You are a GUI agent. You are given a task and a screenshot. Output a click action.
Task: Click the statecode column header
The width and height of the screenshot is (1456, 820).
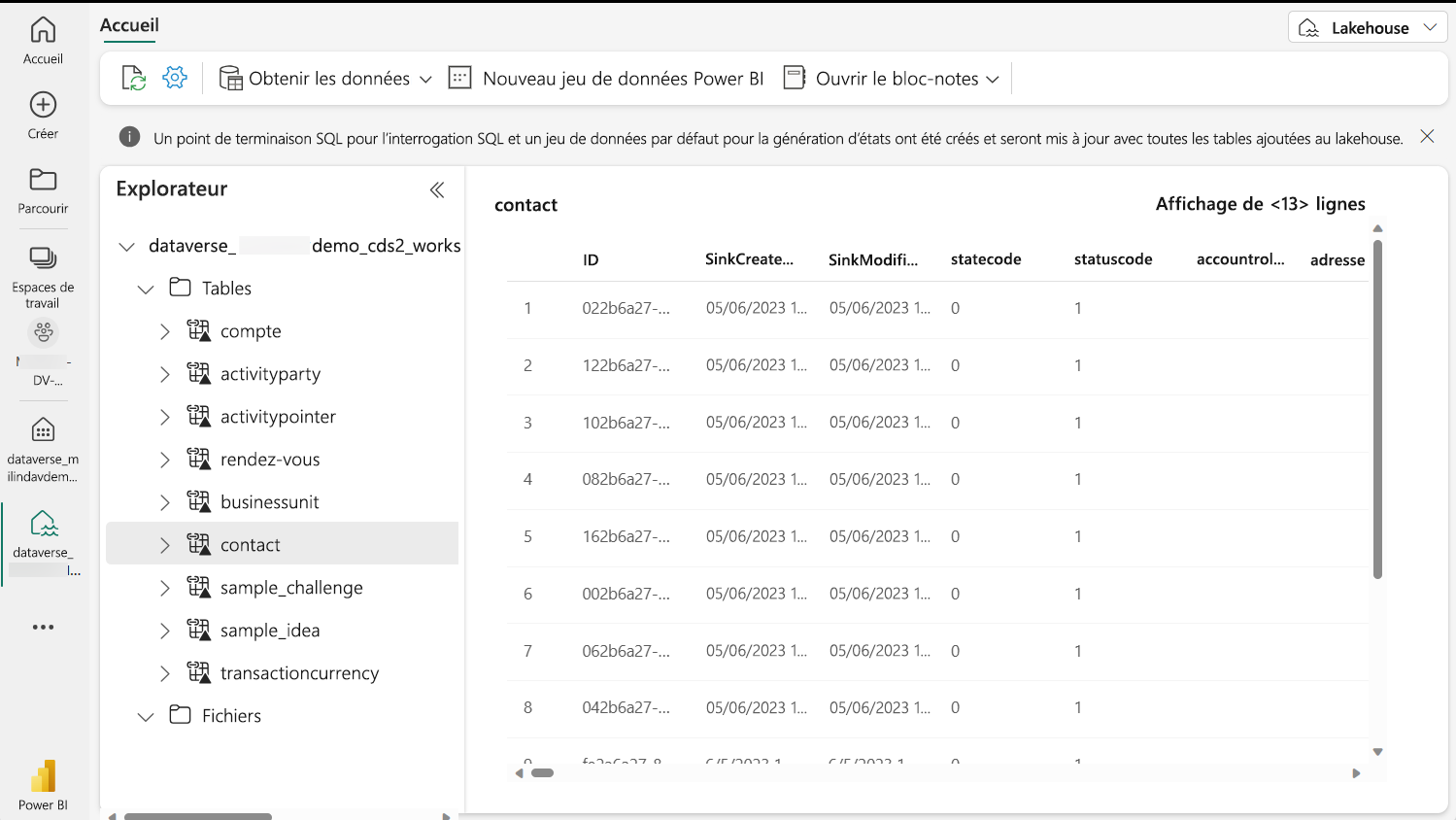pyautogui.click(x=986, y=259)
